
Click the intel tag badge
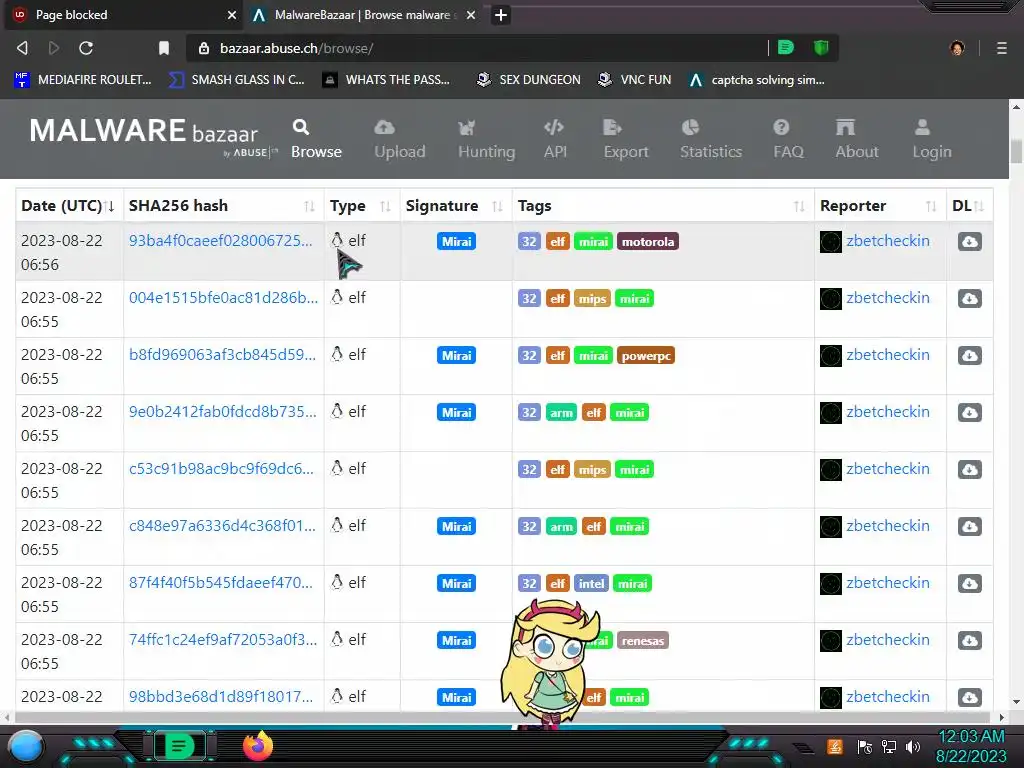point(591,583)
